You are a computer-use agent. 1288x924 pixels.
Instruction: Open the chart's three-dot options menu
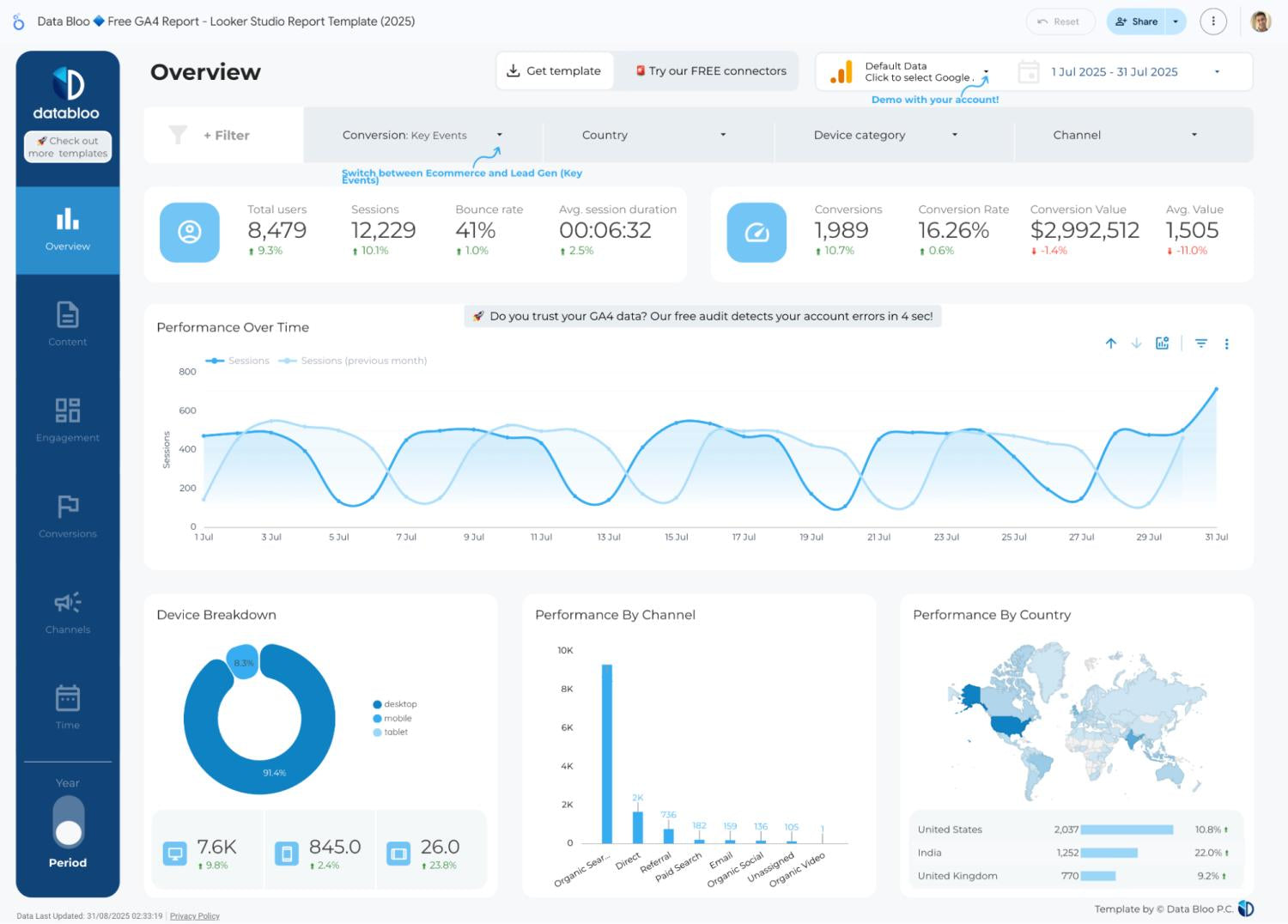click(x=1226, y=344)
